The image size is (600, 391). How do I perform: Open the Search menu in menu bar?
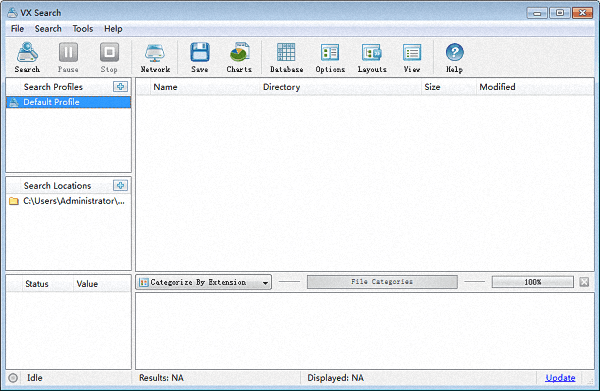[x=48, y=29]
